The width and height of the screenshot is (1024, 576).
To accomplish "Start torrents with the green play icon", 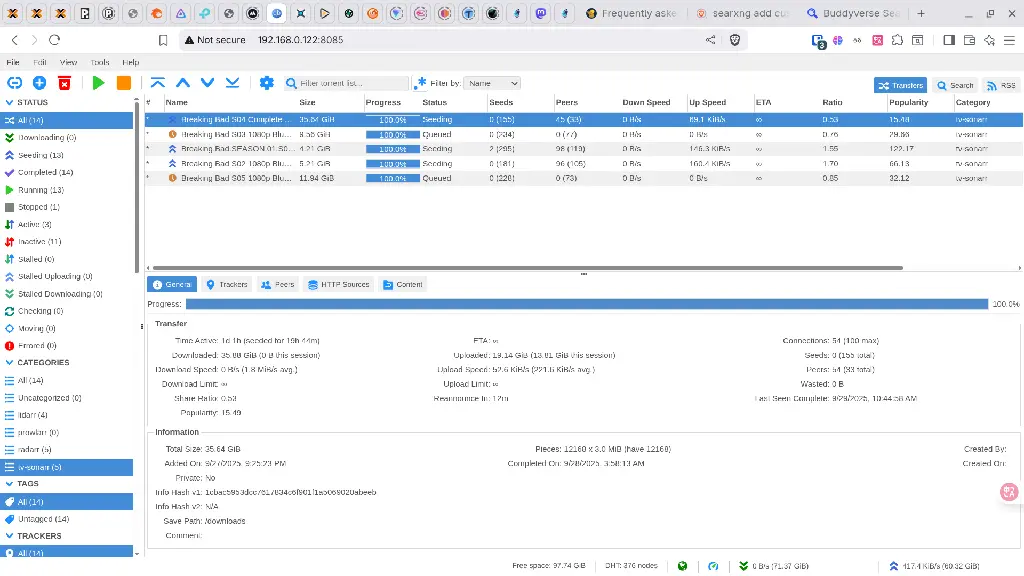I will 98,83.
